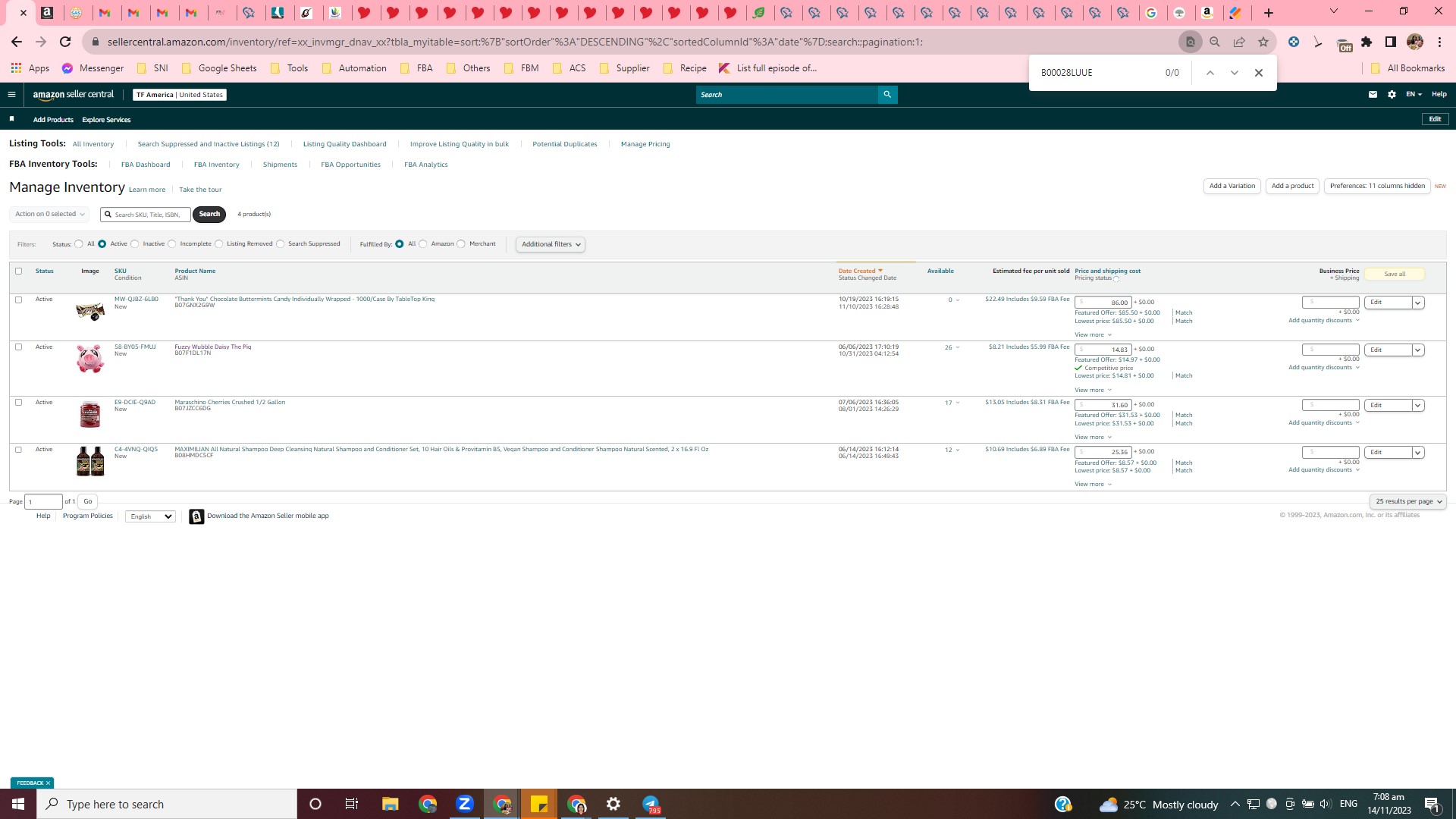Open a new browser tab

click(1269, 13)
